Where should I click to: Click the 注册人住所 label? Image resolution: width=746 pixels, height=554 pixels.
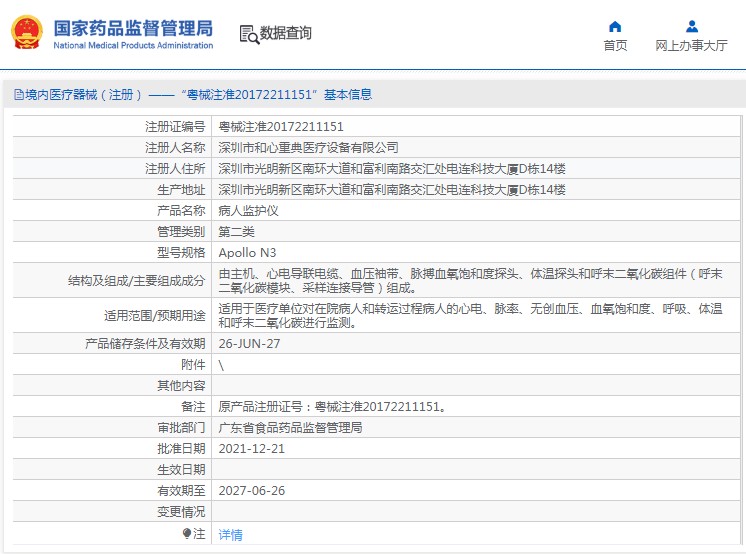click(x=175, y=168)
